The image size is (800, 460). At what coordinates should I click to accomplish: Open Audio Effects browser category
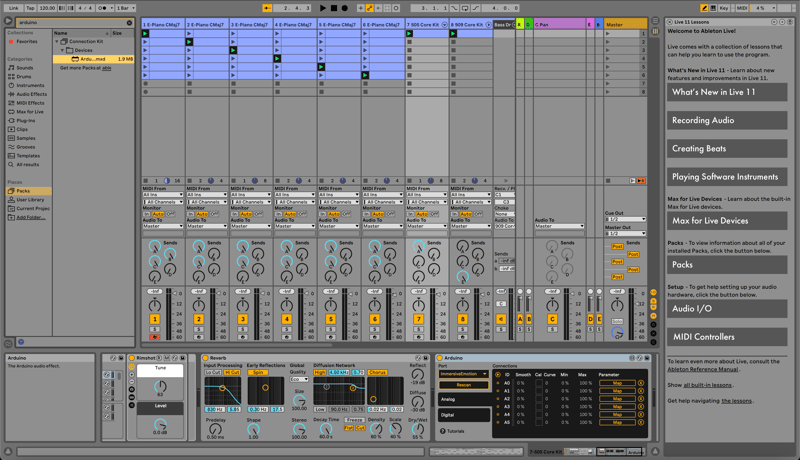pyautogui.click(x=30, y=94)
